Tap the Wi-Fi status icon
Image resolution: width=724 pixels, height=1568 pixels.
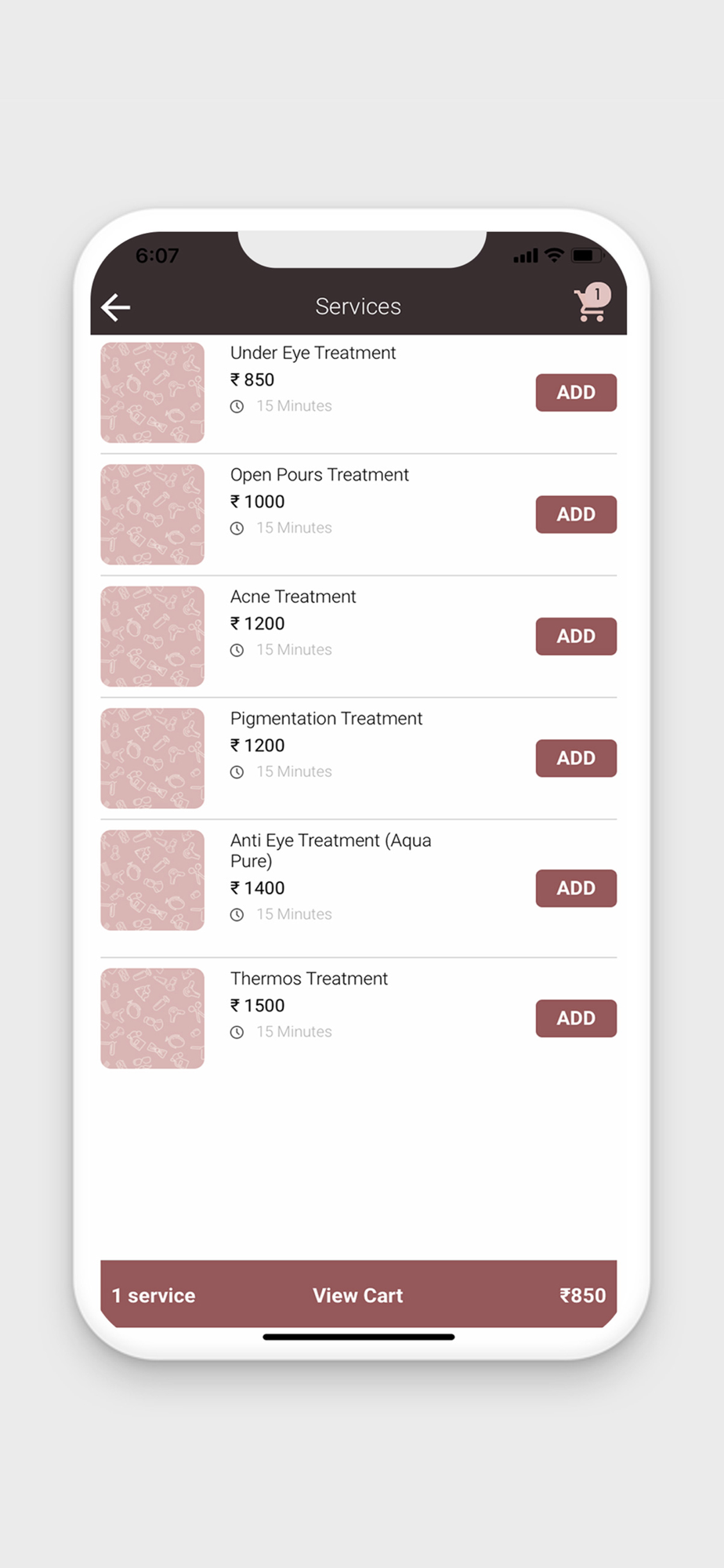(x=554, y=256)
